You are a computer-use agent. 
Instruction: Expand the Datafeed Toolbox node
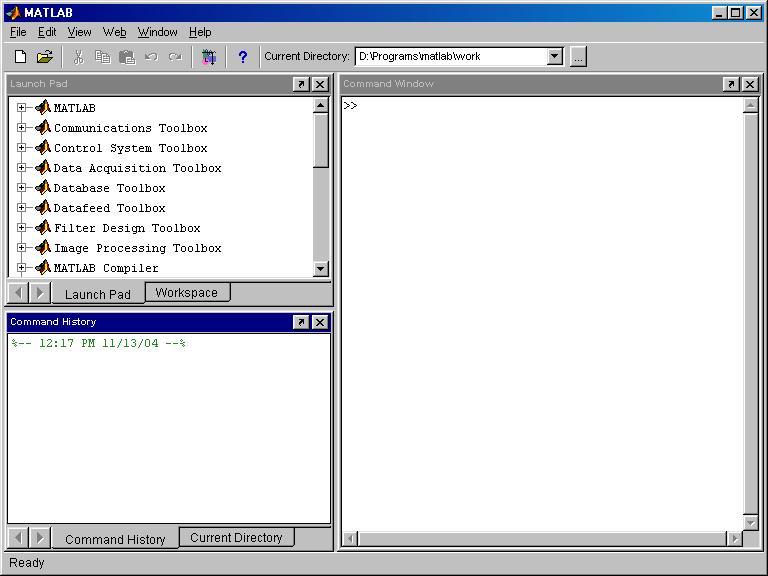click(x=21, y=208)
